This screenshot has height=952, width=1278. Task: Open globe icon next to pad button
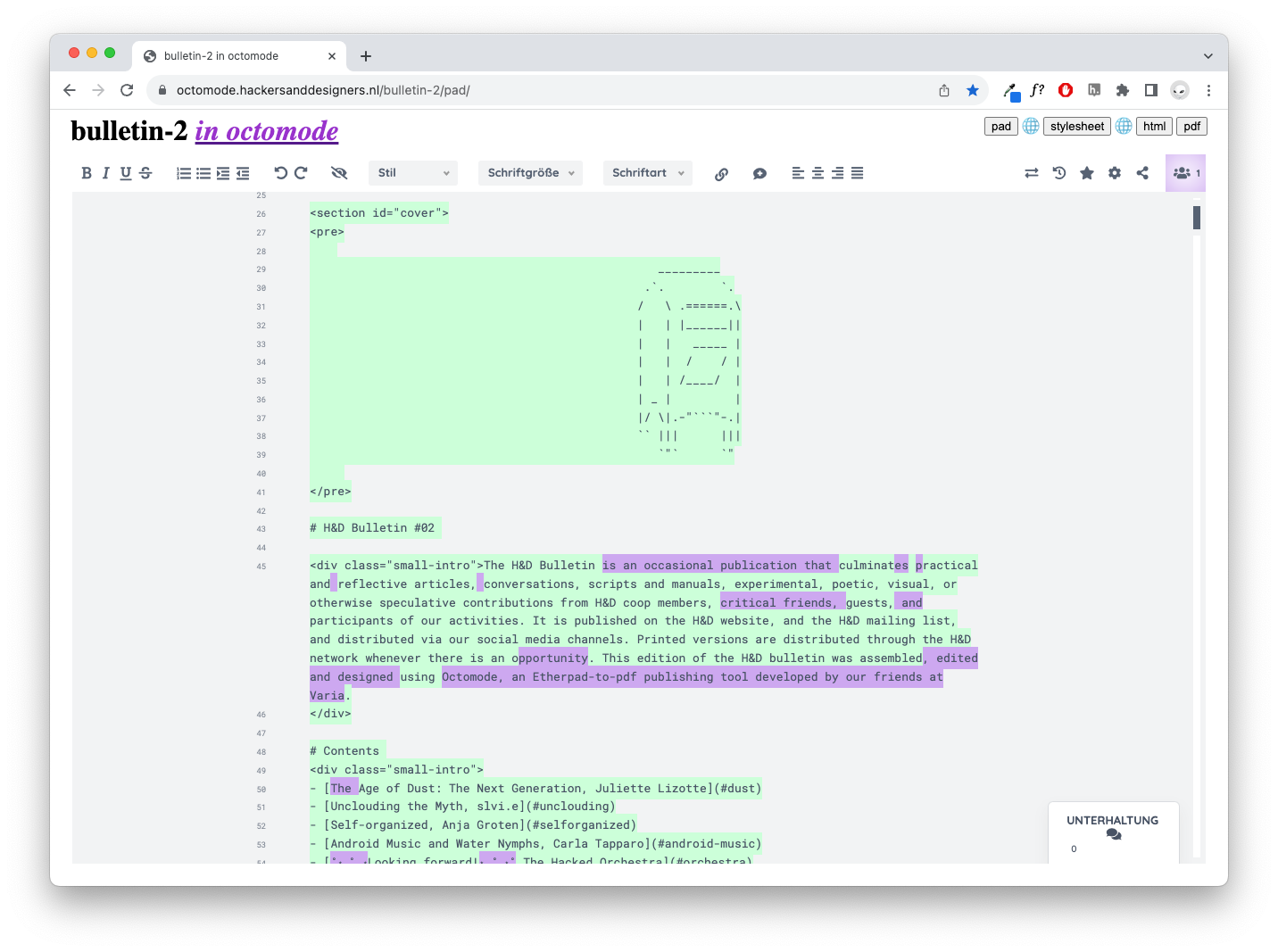point(1031,126)
